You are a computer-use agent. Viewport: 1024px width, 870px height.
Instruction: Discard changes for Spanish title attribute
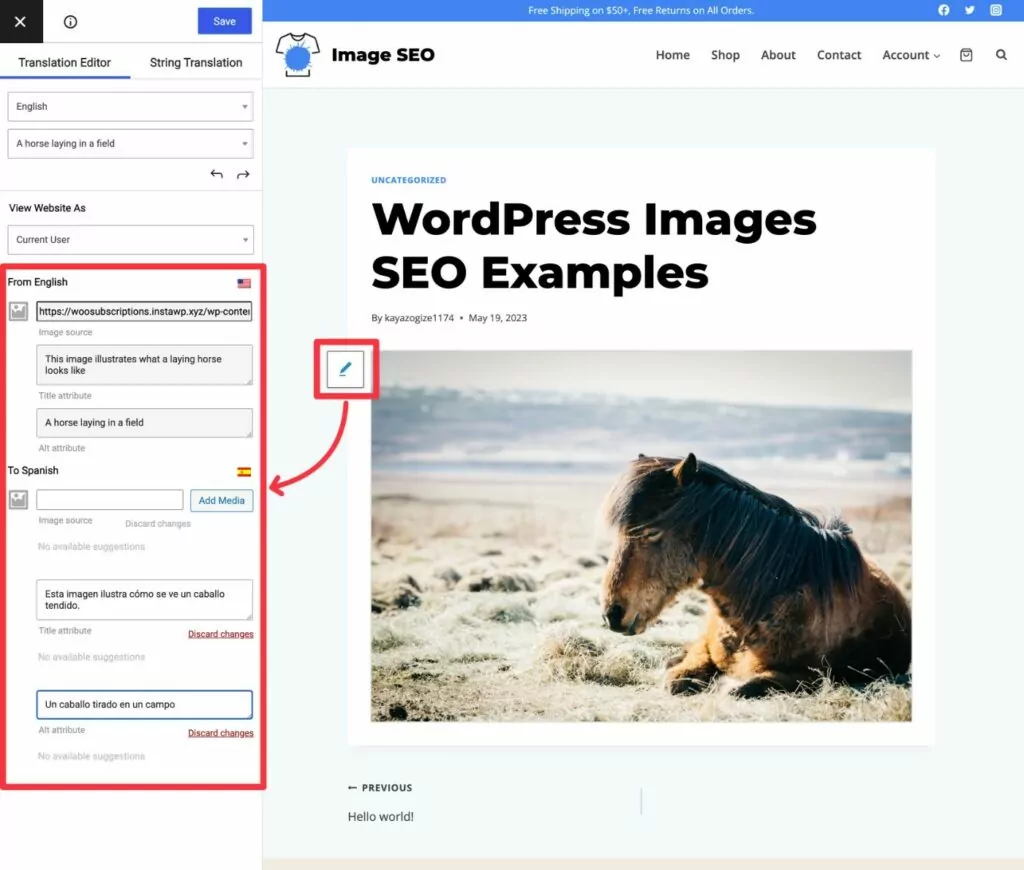(221, 634)
